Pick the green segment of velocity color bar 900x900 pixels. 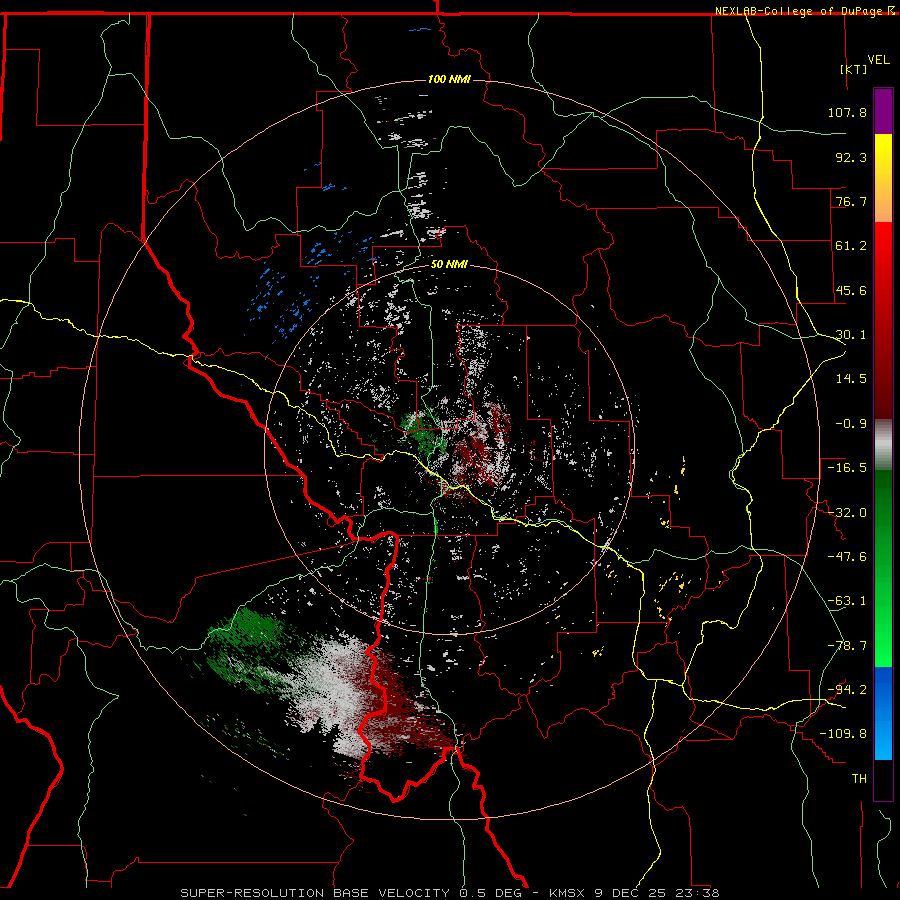pos(883,568)
